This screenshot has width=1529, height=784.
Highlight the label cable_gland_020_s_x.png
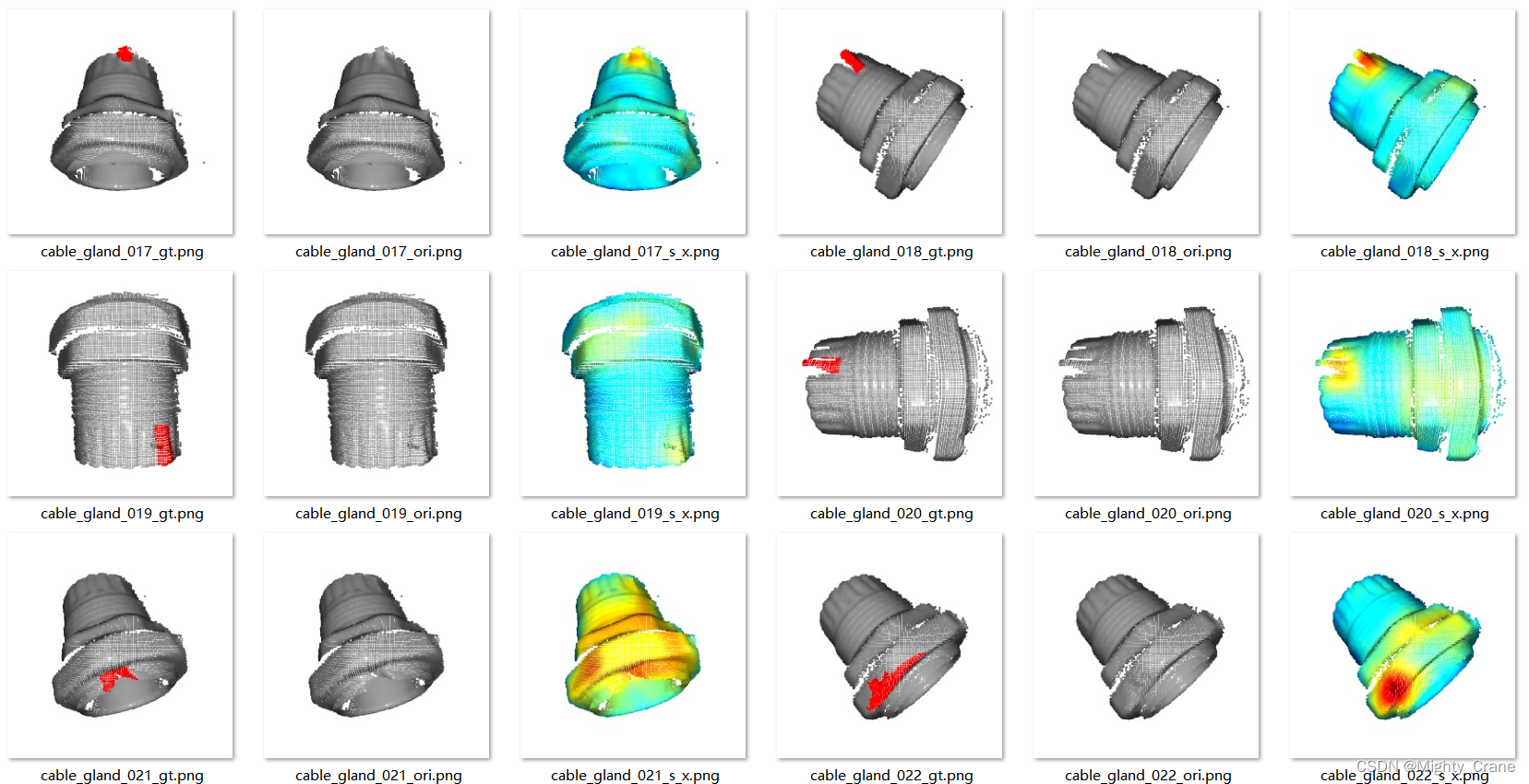tap(1404, 514)
